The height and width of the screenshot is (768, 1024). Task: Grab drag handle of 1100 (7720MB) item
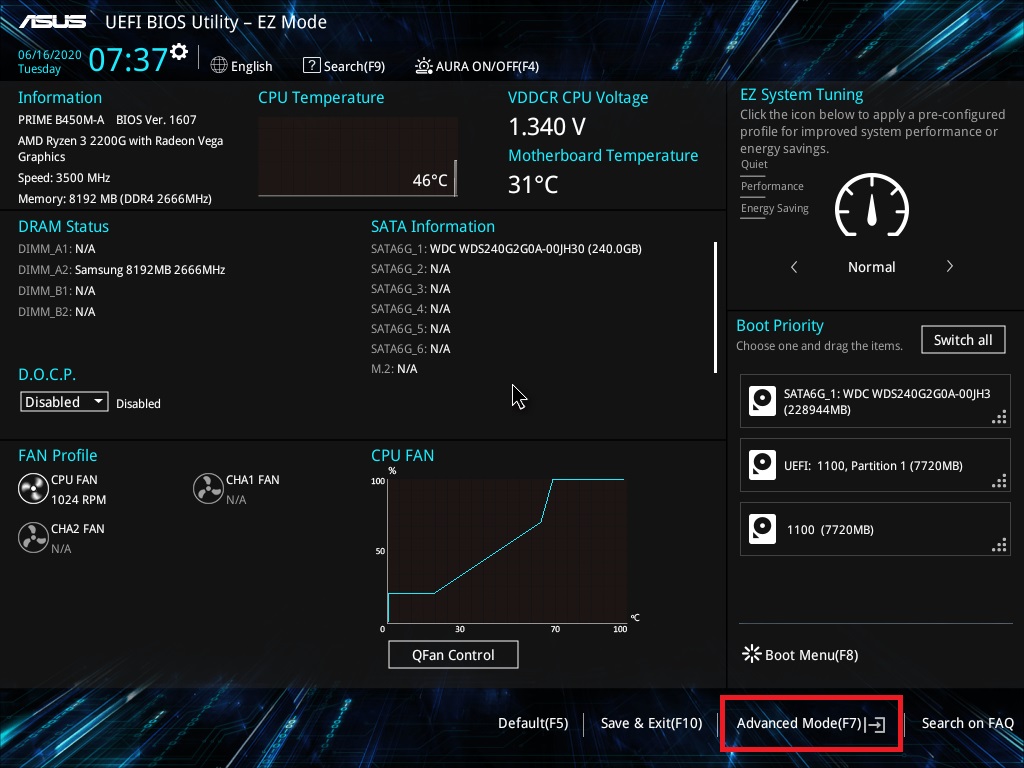[999, 545]
